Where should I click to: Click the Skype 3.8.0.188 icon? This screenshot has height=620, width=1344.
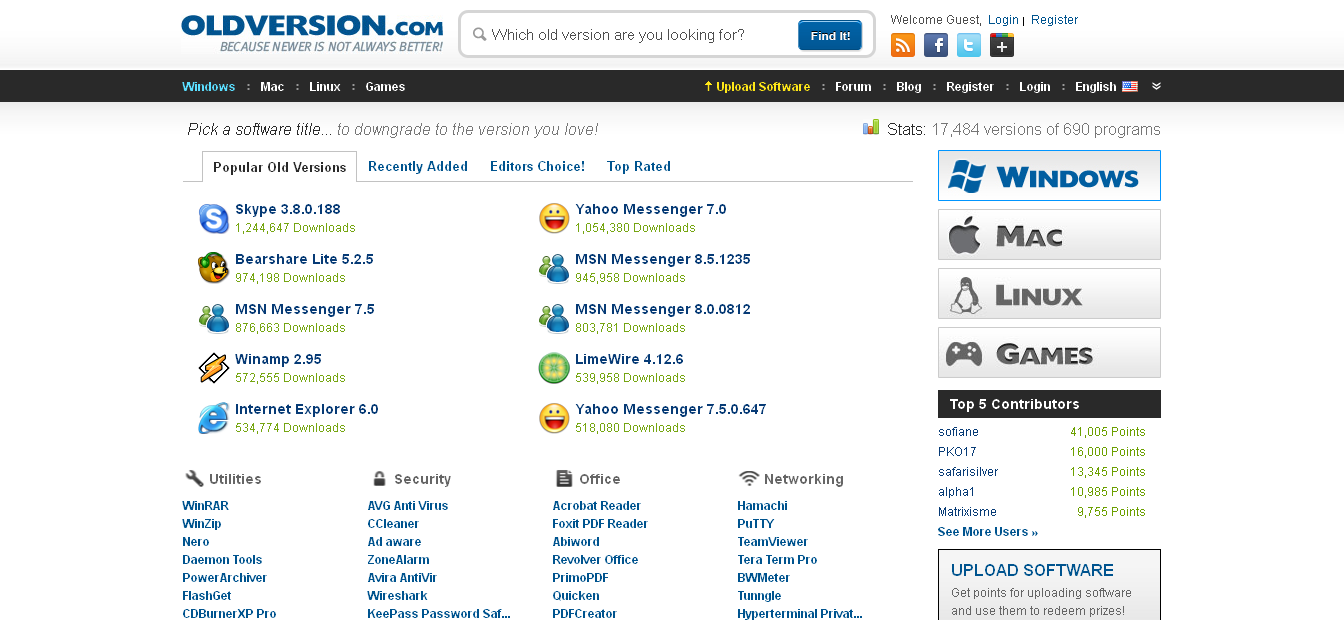213,218
